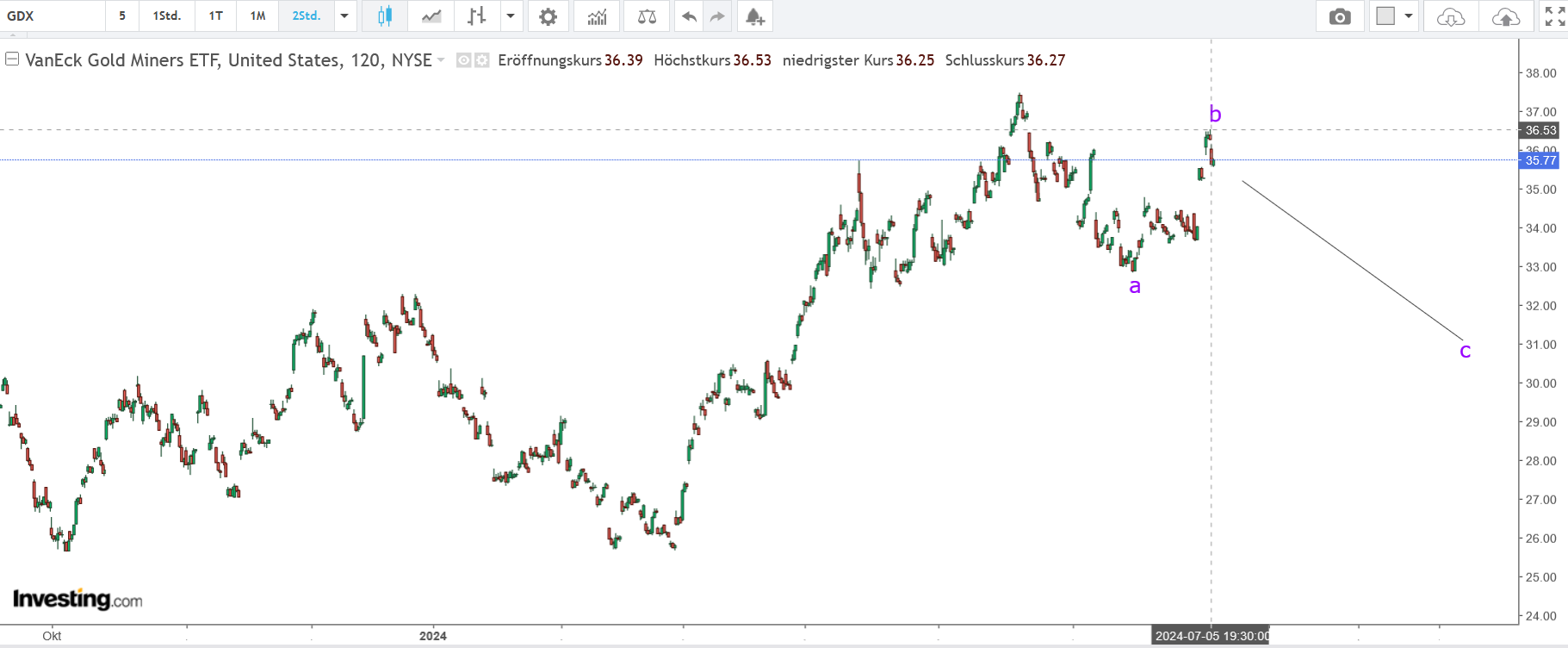Redo the last chart action
1568x648 pixels.
click(x=717, y=16)
